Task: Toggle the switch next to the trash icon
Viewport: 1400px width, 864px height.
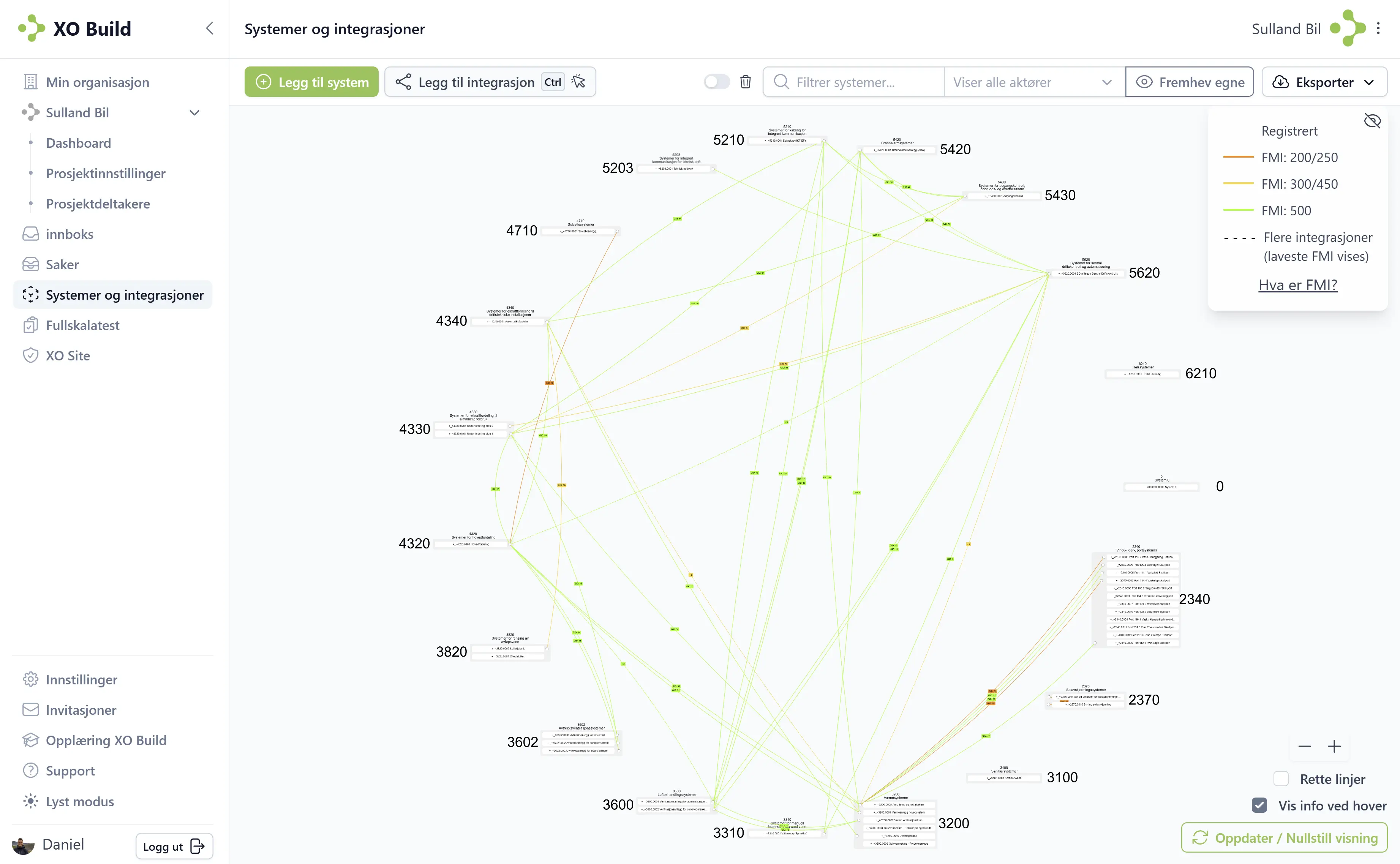Action: click(717, 82)
